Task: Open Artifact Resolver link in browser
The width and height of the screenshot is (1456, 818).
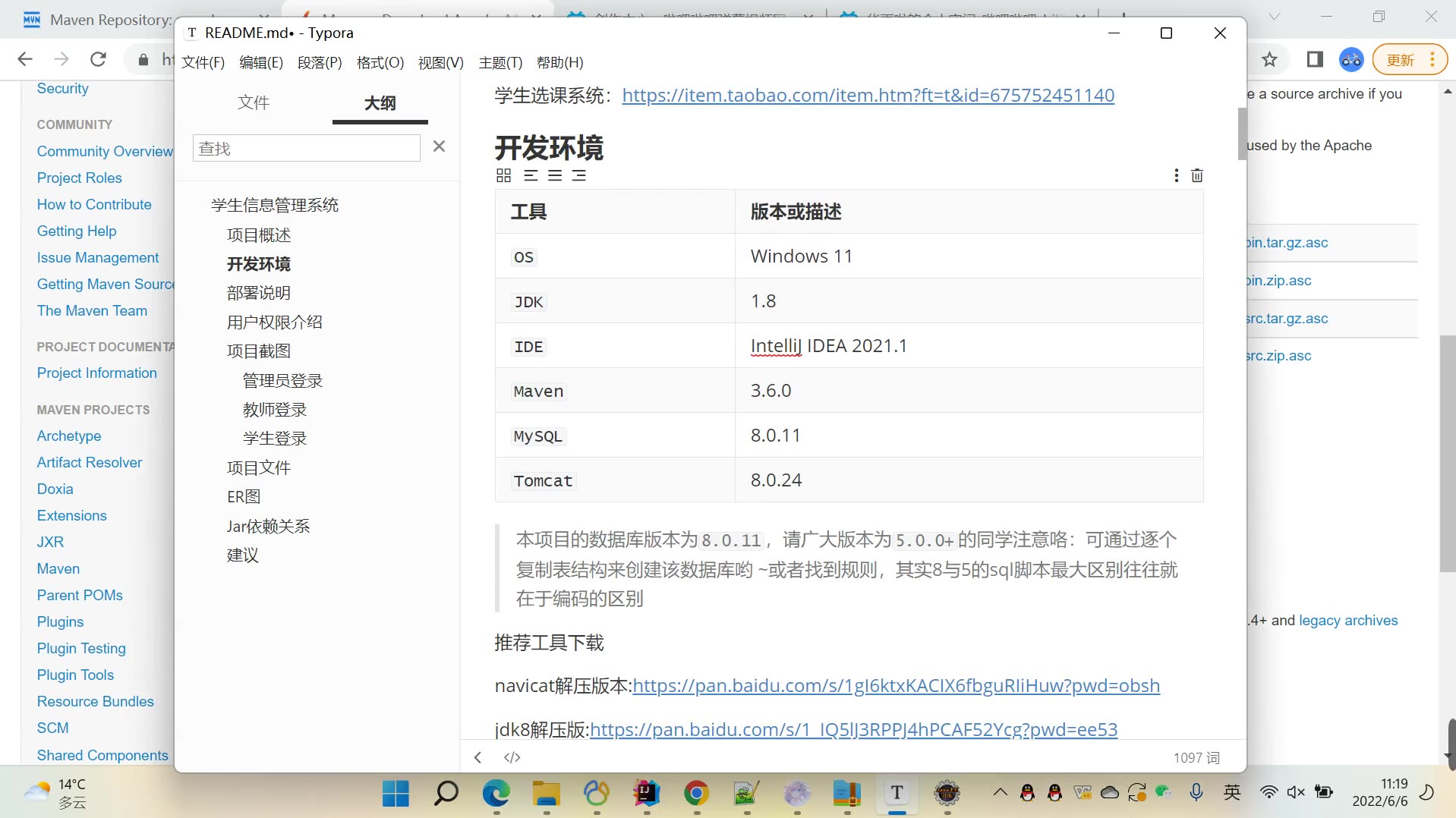Action: [90, 463]
